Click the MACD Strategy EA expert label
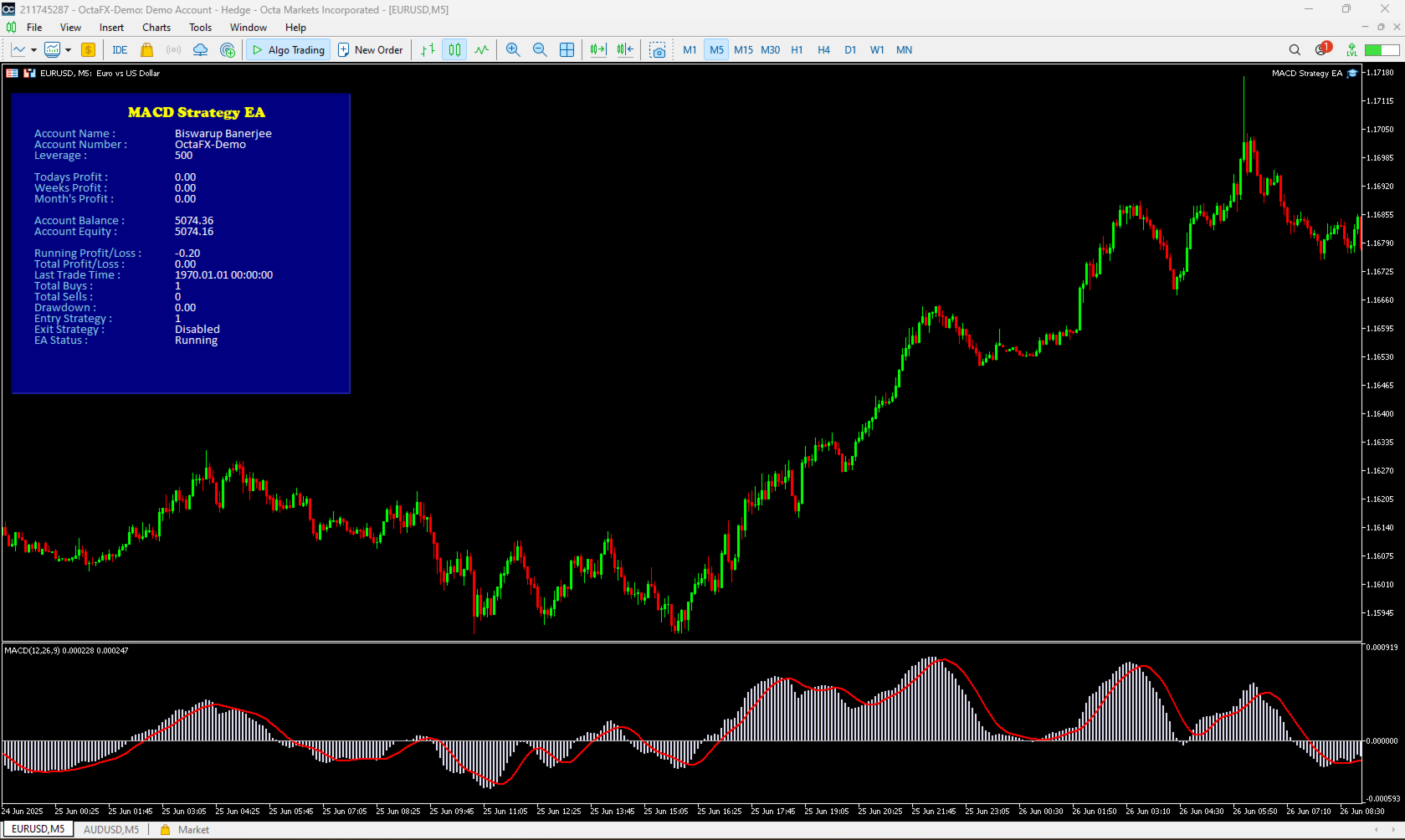 click(1306, 74)
